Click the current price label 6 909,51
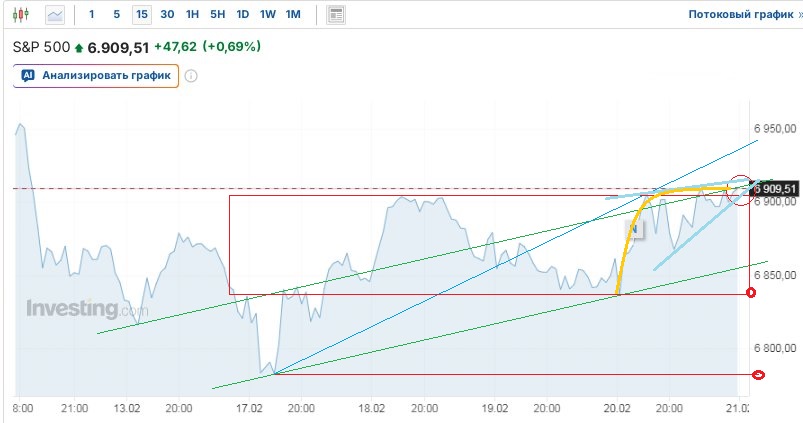Viewport: 803px width, 423px height. (x=774, y=188)
